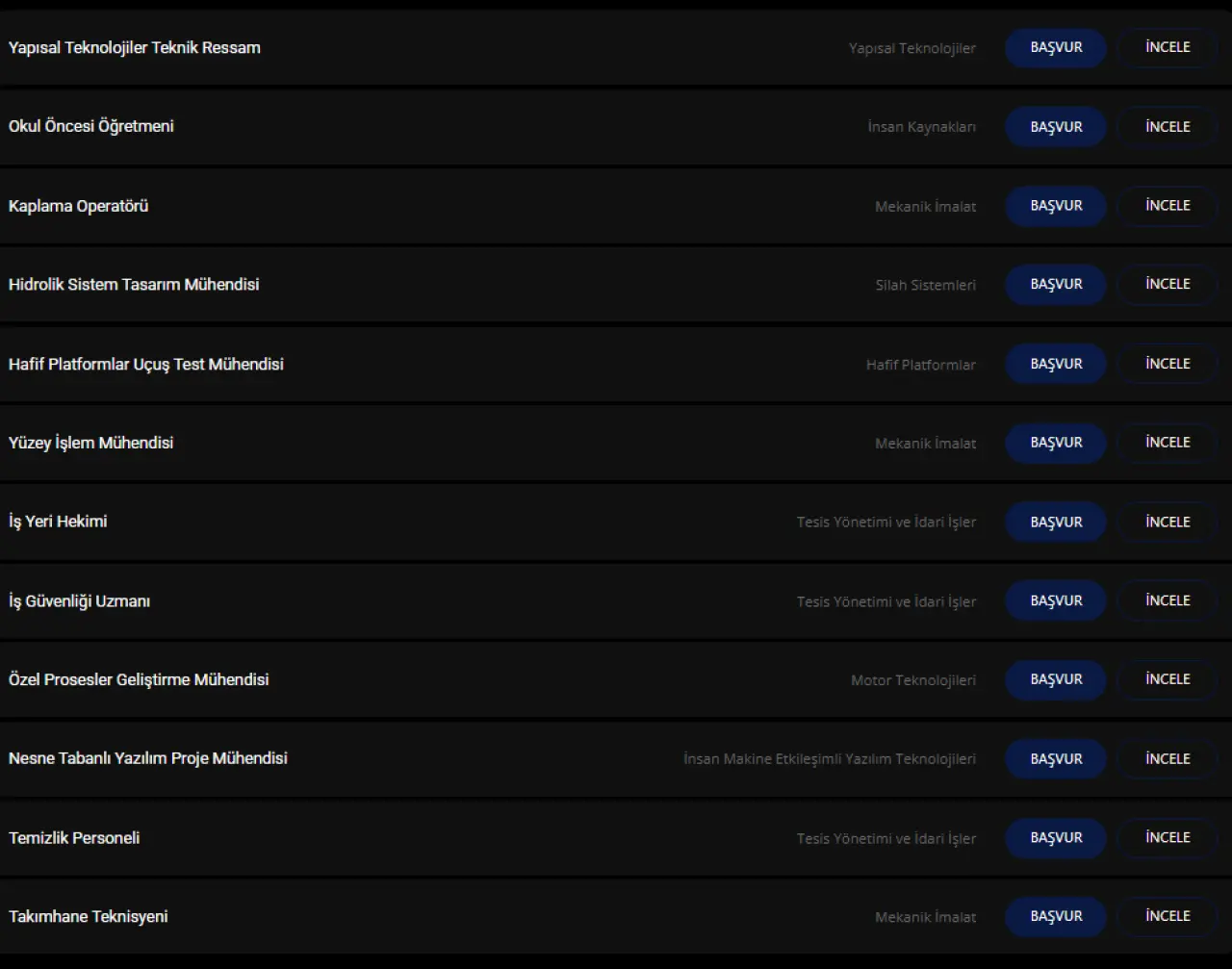This screenshot has width=1232, height=969.
Task: Click BAŞVUR for Kaplama Operatörü
Action: [1056, 206]
